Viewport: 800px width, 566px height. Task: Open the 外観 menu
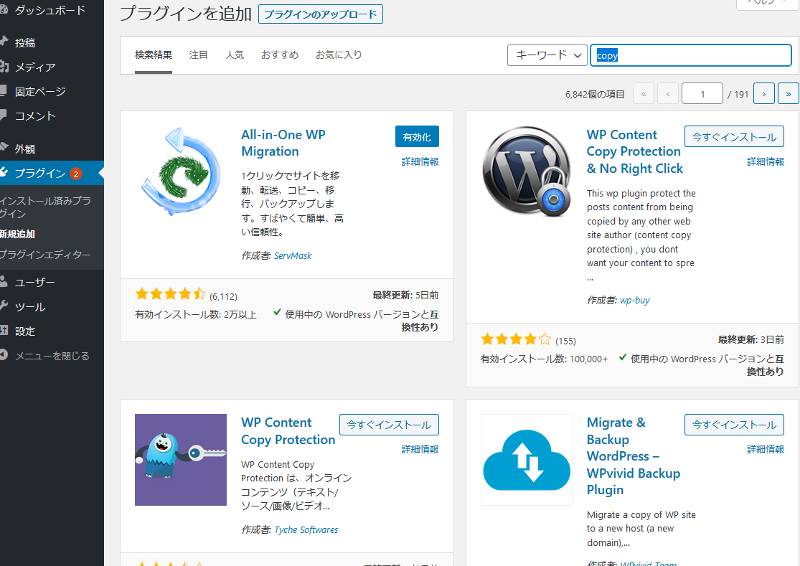point(26,149)
